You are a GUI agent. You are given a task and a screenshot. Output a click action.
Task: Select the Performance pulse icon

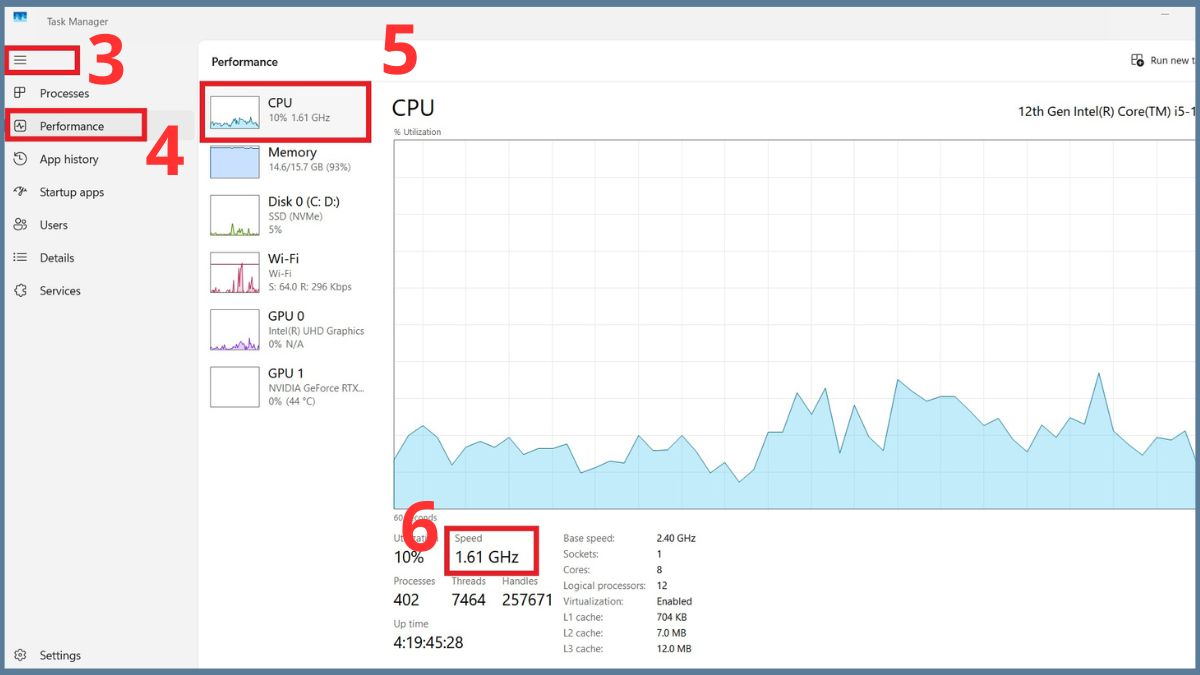20,126
